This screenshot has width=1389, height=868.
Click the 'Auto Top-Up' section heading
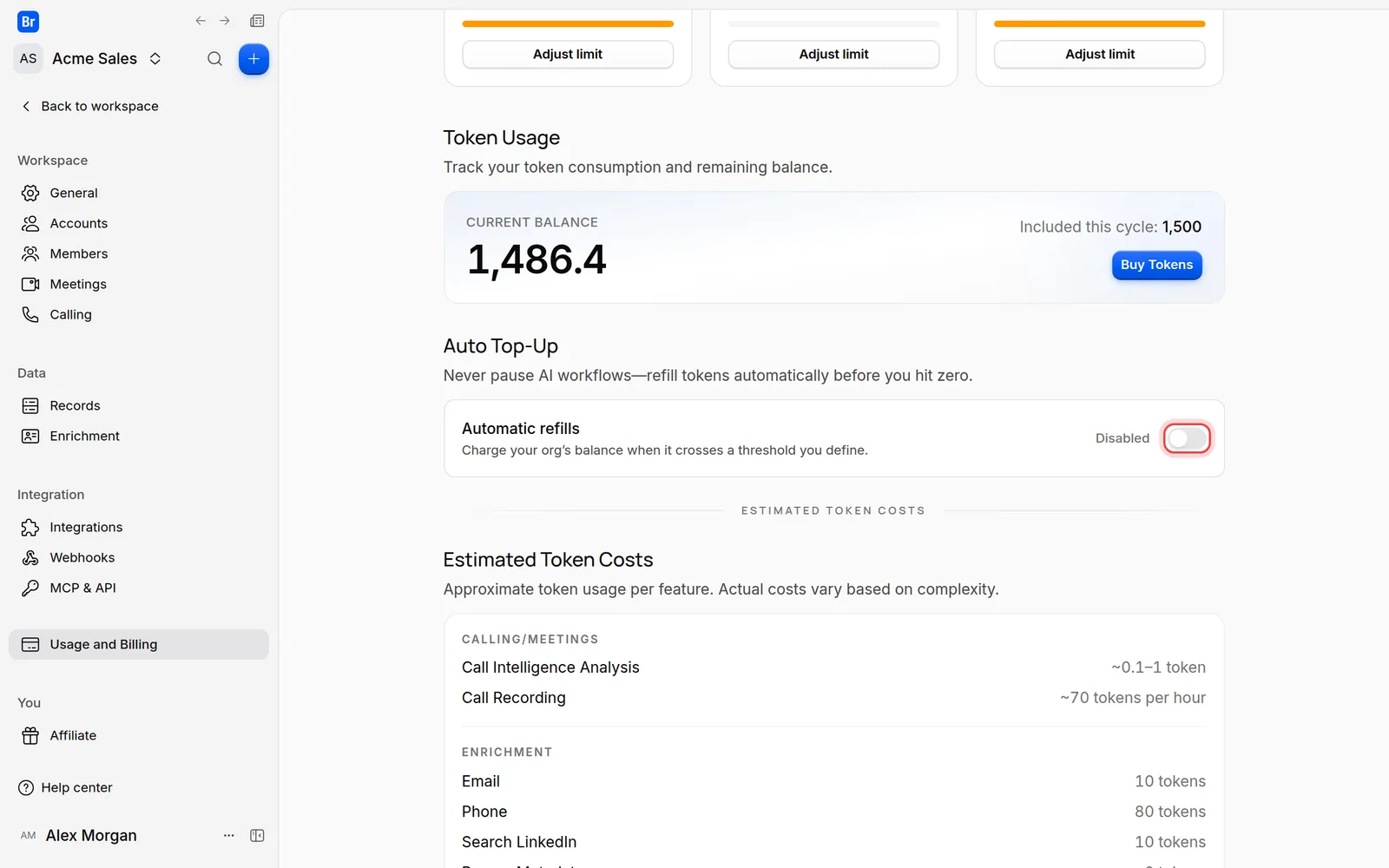click(x=501, y=346)
